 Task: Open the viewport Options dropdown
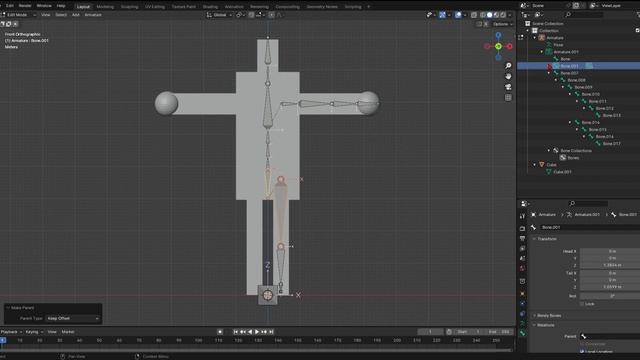502,24
